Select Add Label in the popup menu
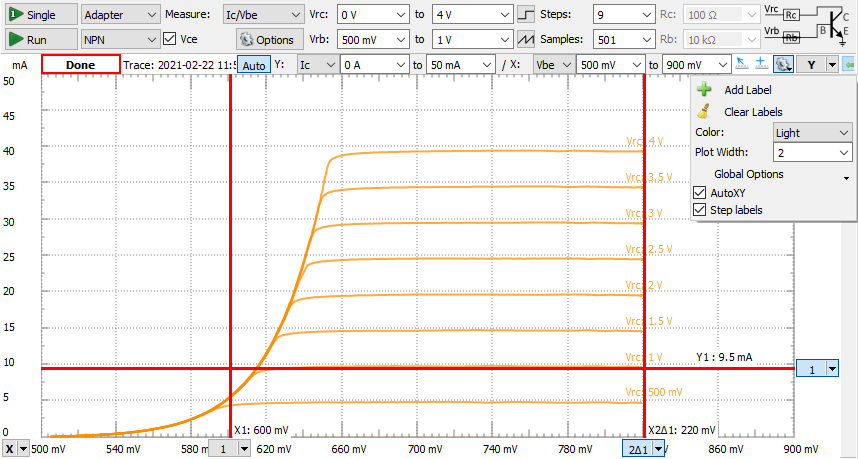This screenshot has width=858, height=459. (747, 90)
